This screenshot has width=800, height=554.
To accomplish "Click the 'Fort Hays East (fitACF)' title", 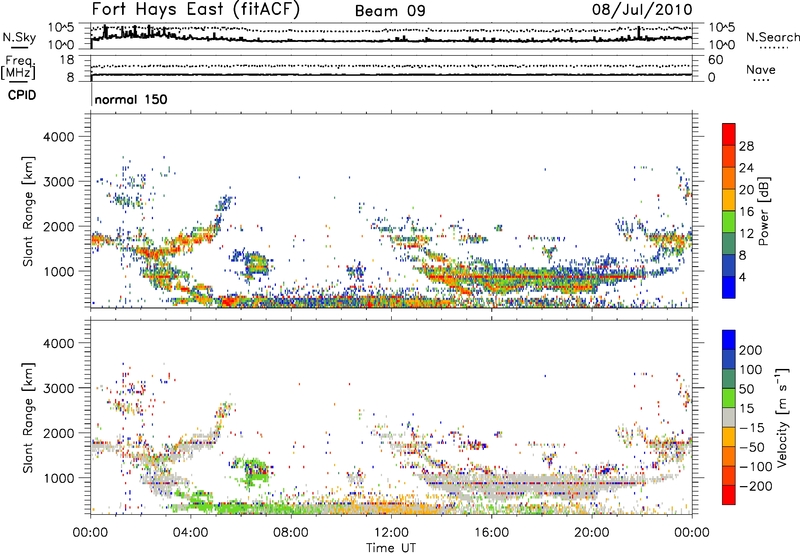I will (196, 10).
